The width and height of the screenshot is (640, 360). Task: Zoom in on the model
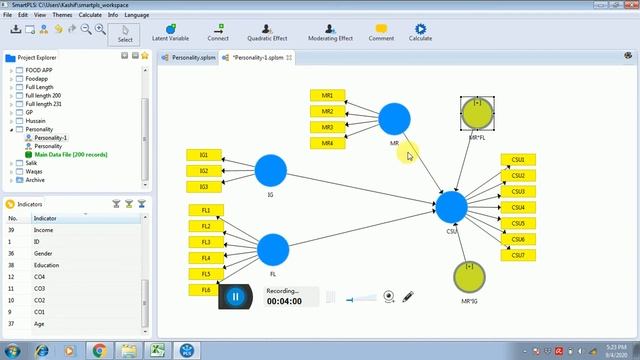click(100, 29)
